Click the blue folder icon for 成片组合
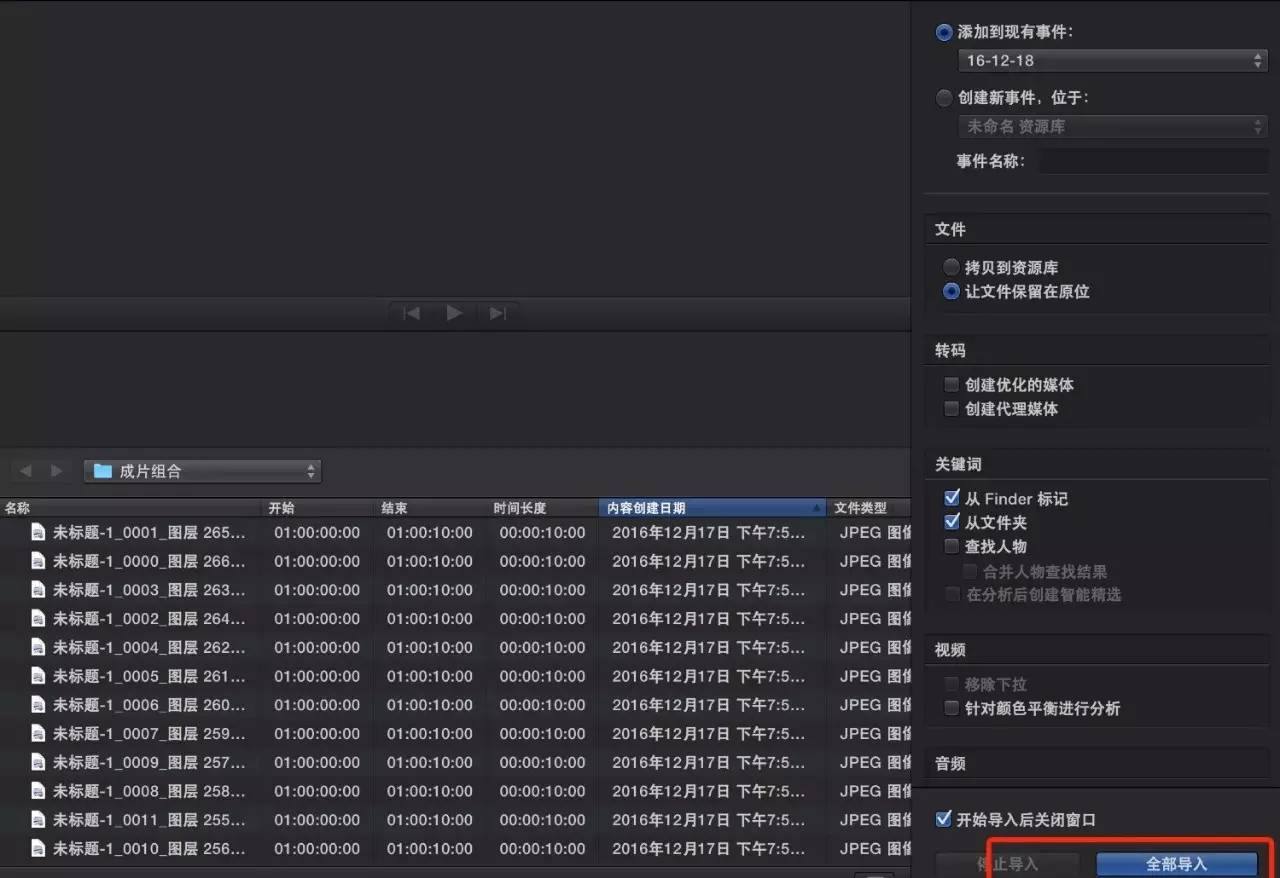This screenshot has width=1280, height=878. (x=101, y=471)
